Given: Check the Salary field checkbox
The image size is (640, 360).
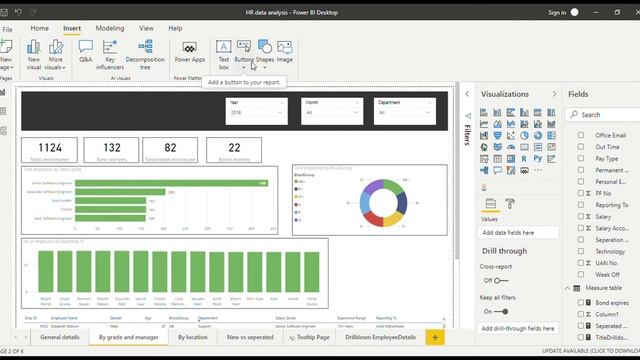Looking at the screenshot, I should [x=581, y=216].
